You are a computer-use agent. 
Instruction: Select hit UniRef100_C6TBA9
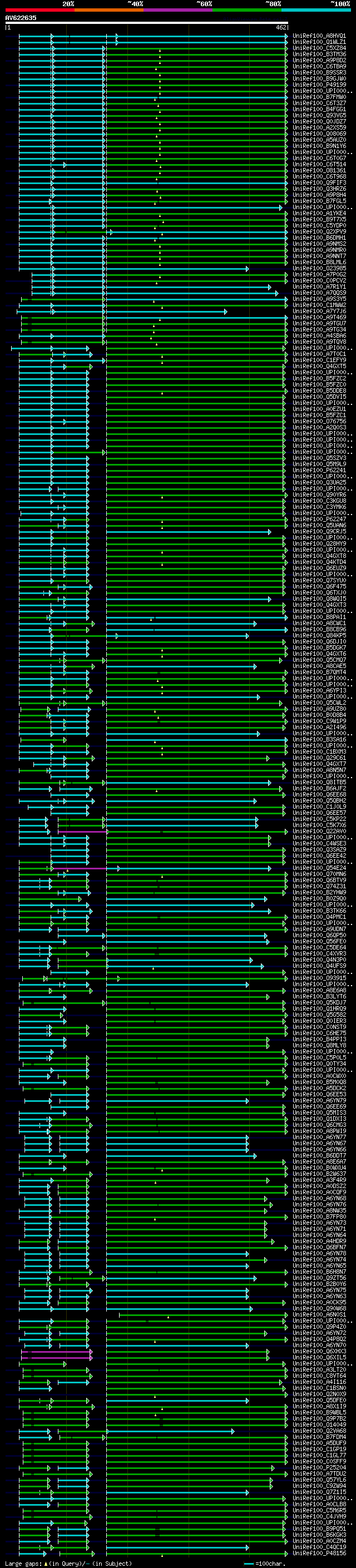[x=319, y=66]
